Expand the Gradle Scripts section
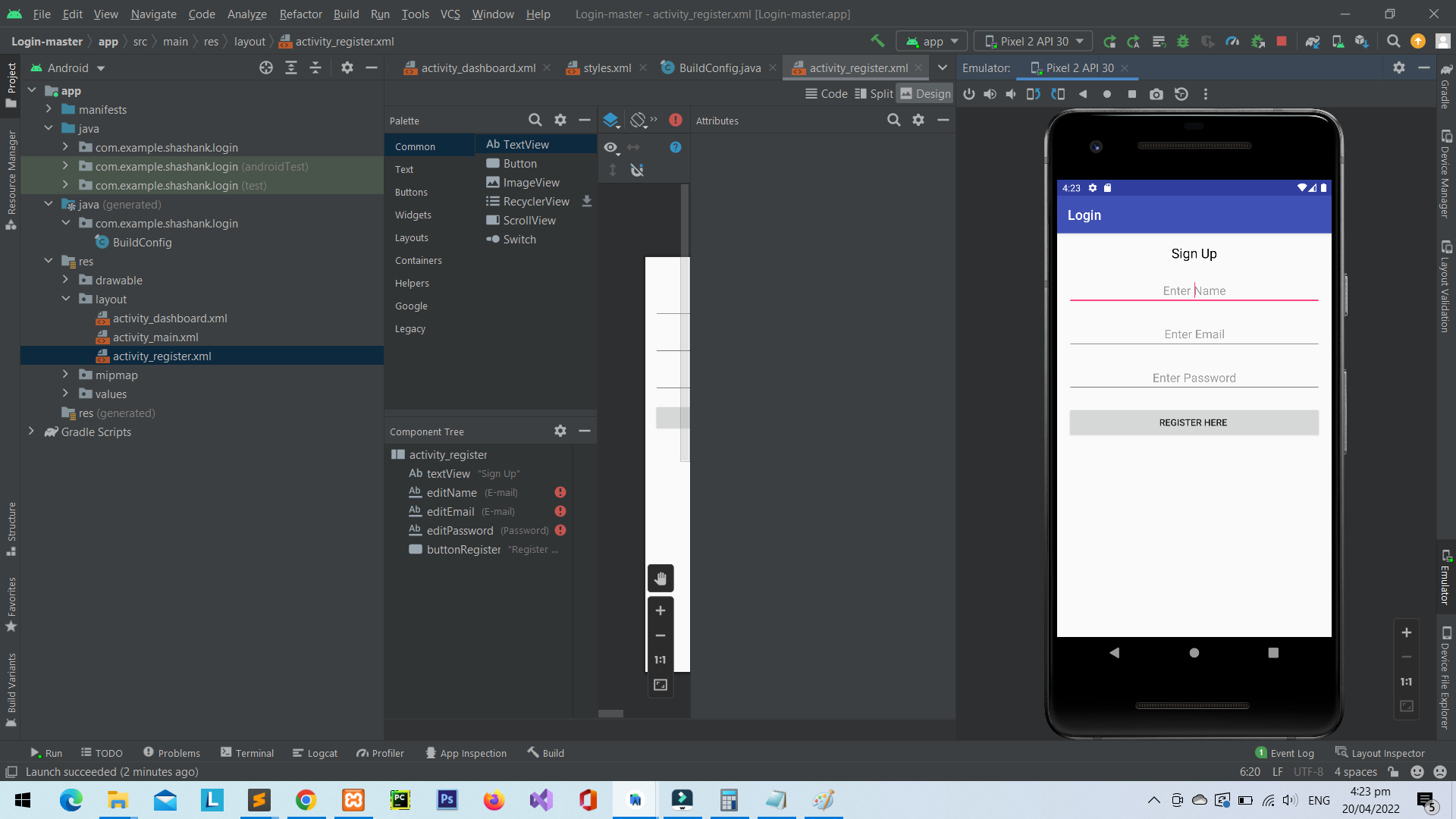Viewport: 1456px width, 819px height. click(32, 432)
